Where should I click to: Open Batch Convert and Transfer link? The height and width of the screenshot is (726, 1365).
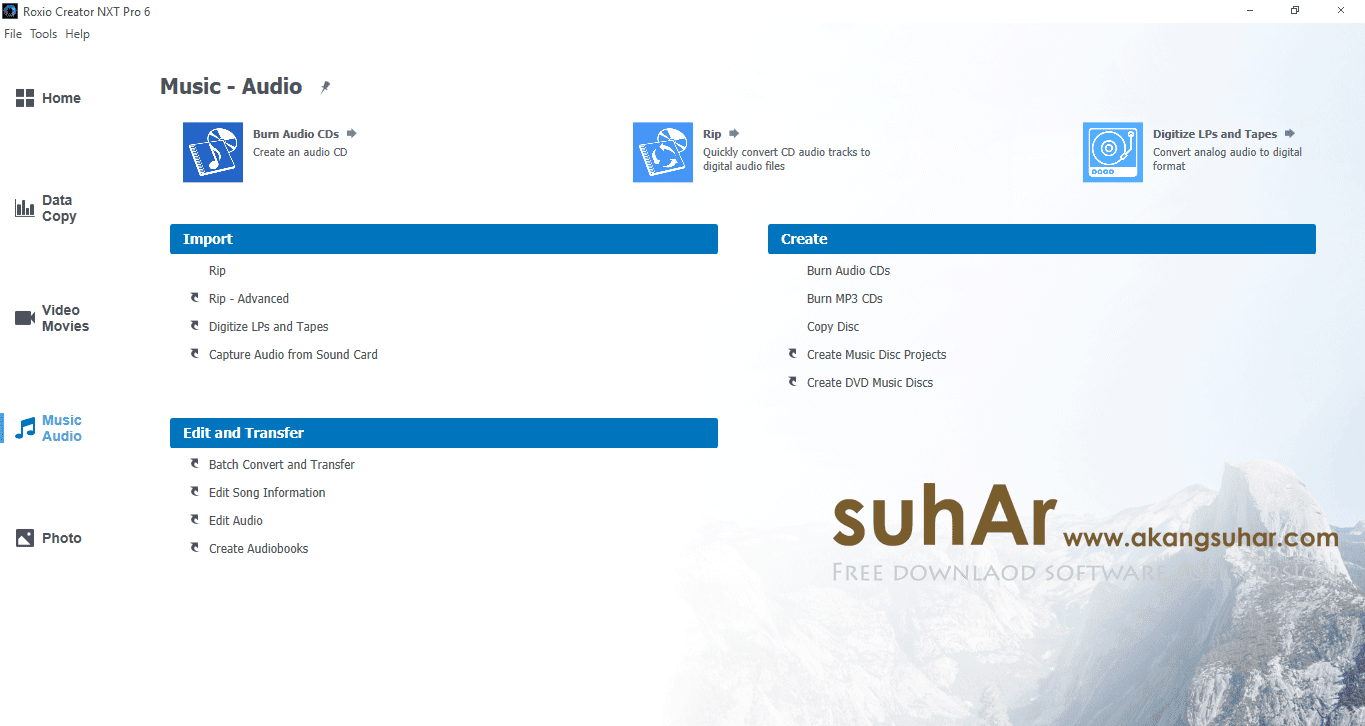pyautogui.click(x=282, y=465)
